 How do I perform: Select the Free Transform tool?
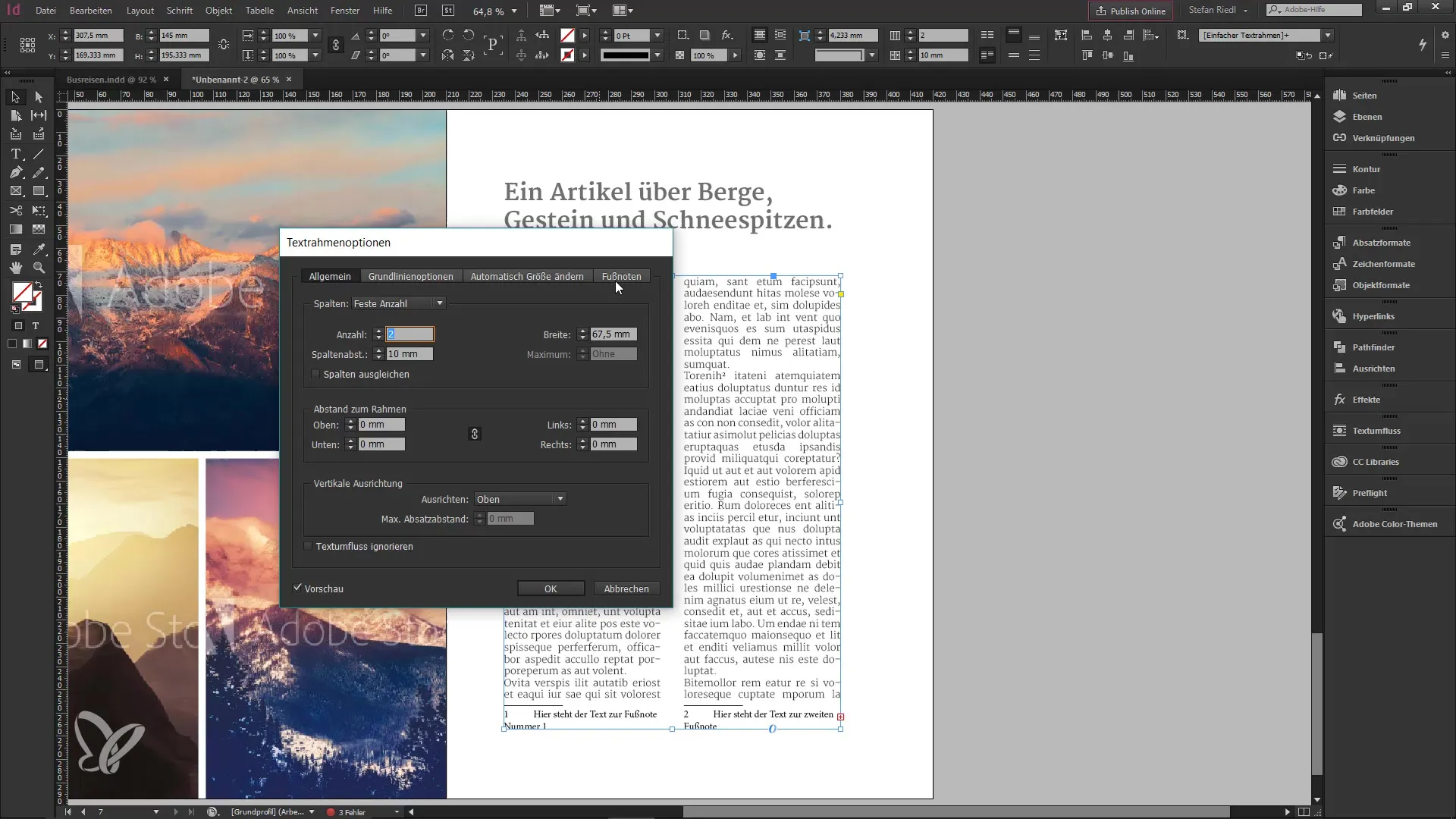pyautogui.click(x=39, y=210)
